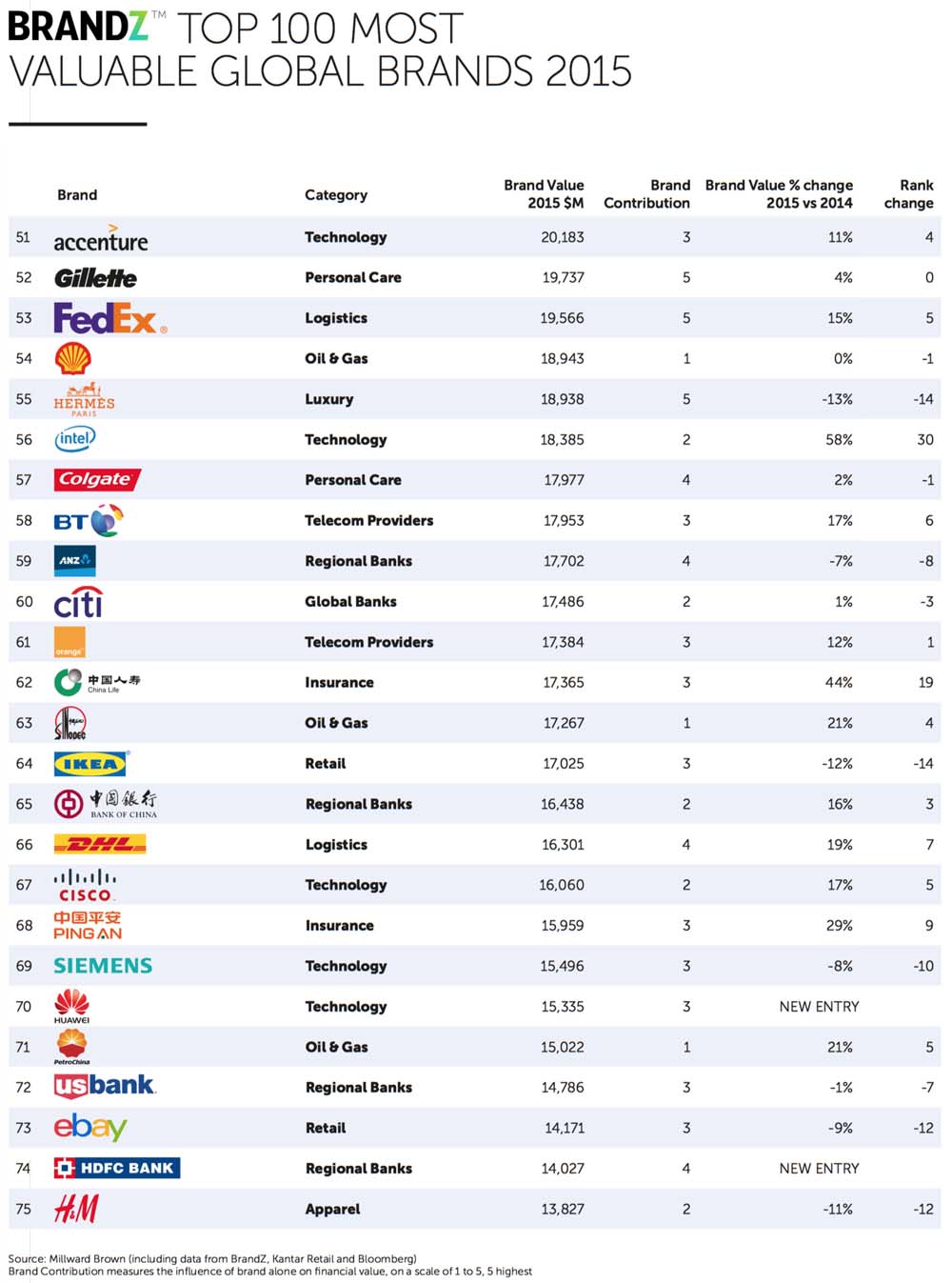Select the Shell pecten logo
The width and height of the screenshot is (952, 1283).
click(72, 358)
